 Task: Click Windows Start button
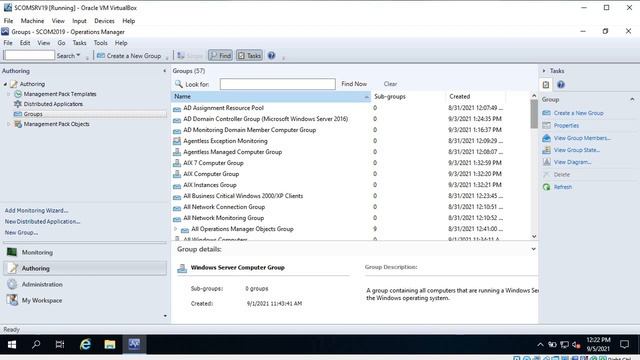click(x=12, y=344)
